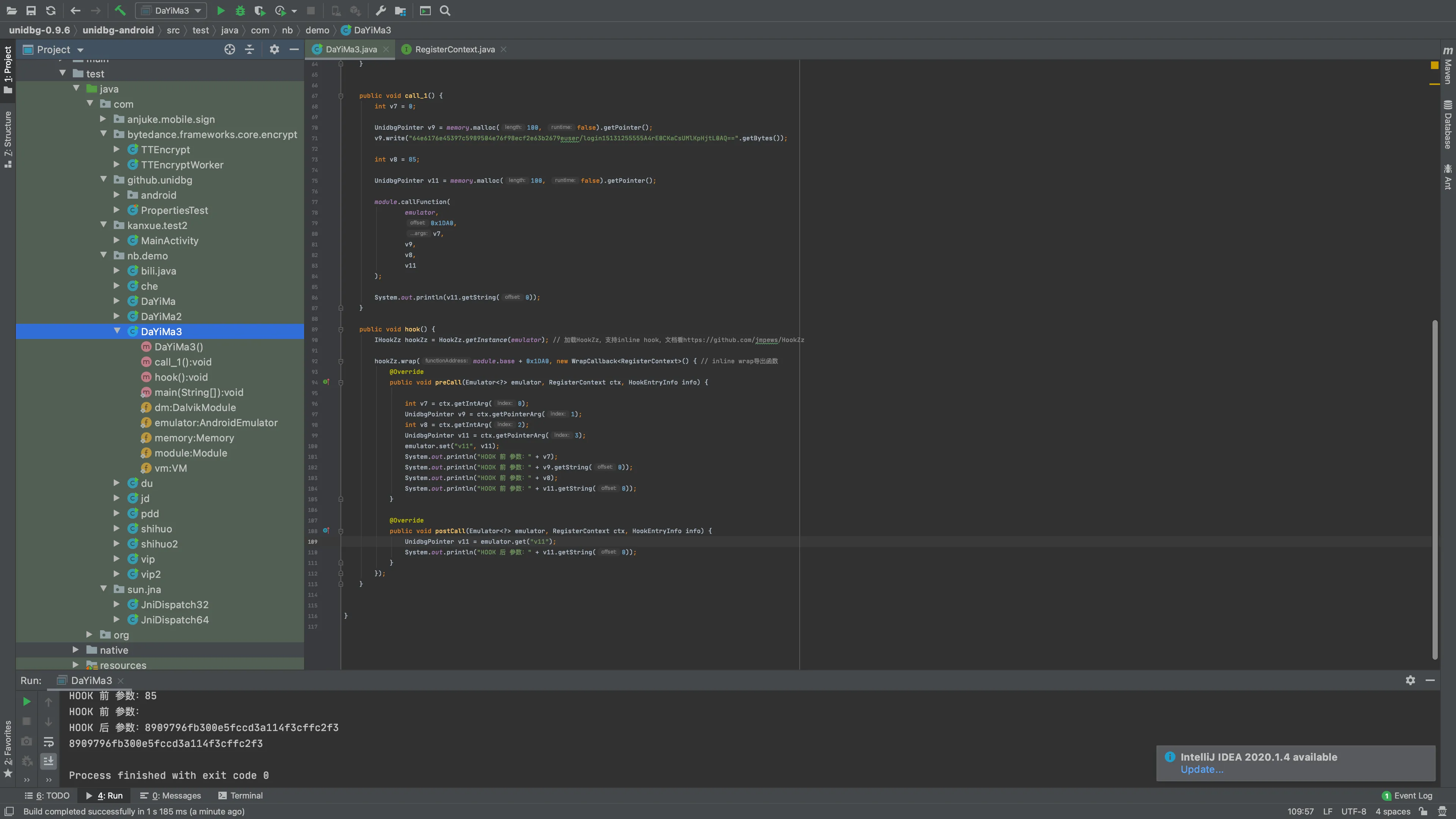Open the 0: Messages tool tab
This screenshot has height=819, width=1456.
(x=171, y=795)
